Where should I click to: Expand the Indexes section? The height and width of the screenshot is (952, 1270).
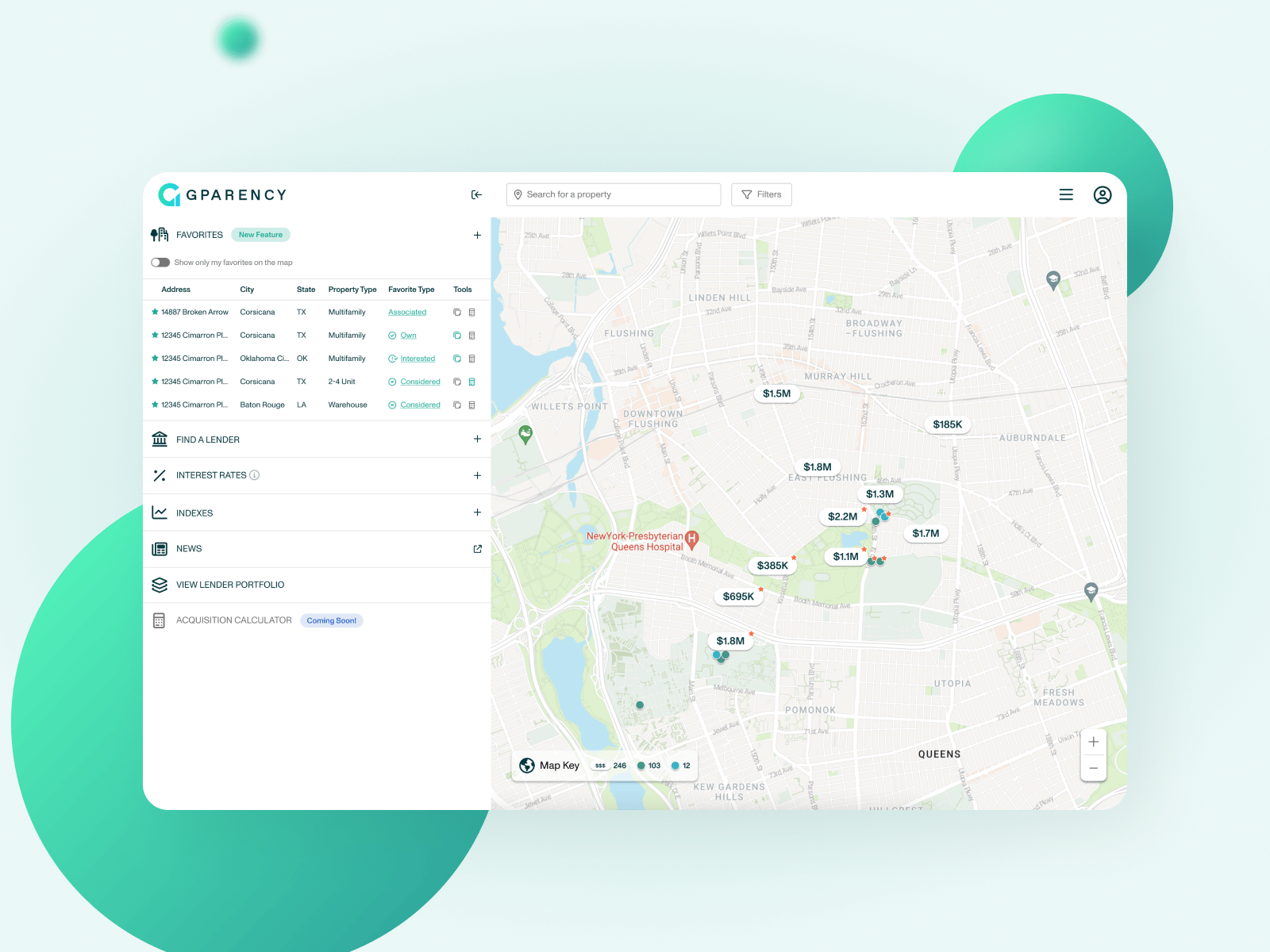pos(477,512)
